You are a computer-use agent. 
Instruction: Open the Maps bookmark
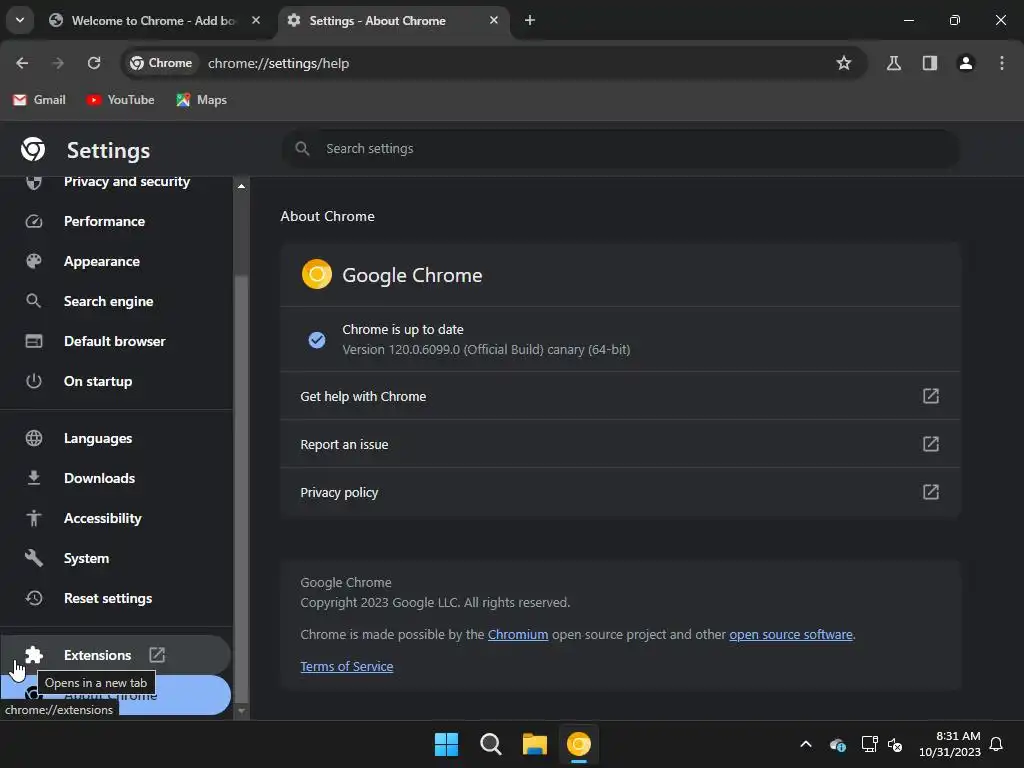(202, 100)
